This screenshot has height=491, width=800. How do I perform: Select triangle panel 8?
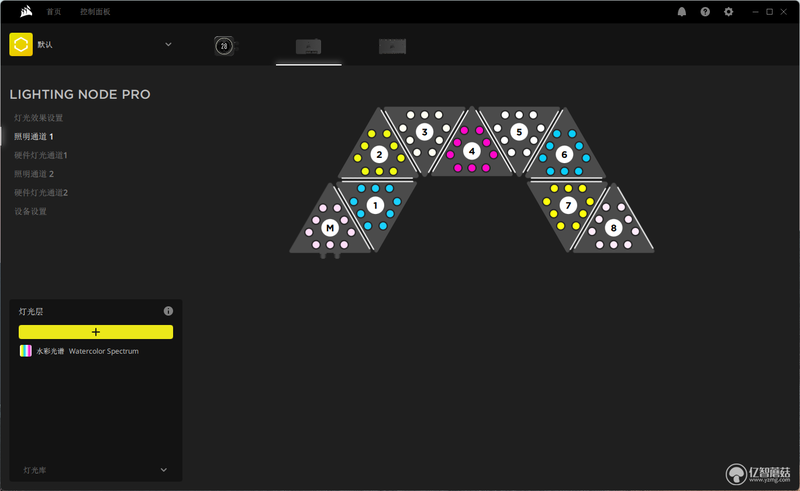[614, 228]
